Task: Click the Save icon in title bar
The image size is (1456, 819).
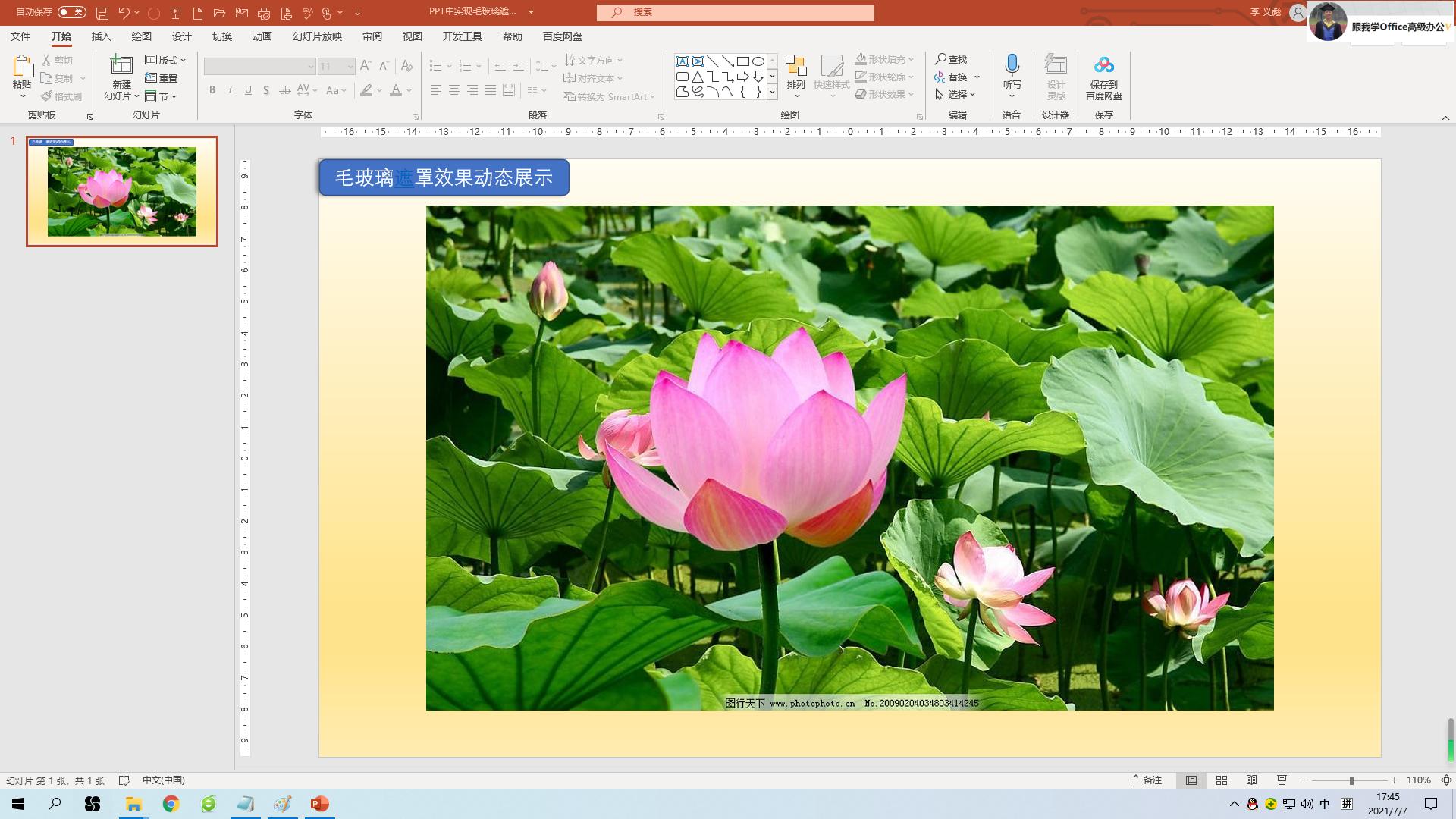Action: click(x=102, y=13)
